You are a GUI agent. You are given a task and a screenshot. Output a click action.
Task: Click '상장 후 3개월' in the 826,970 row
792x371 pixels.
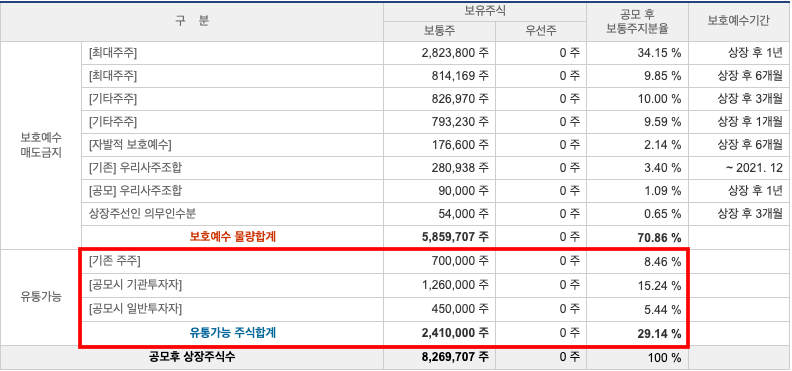(750, 99)
